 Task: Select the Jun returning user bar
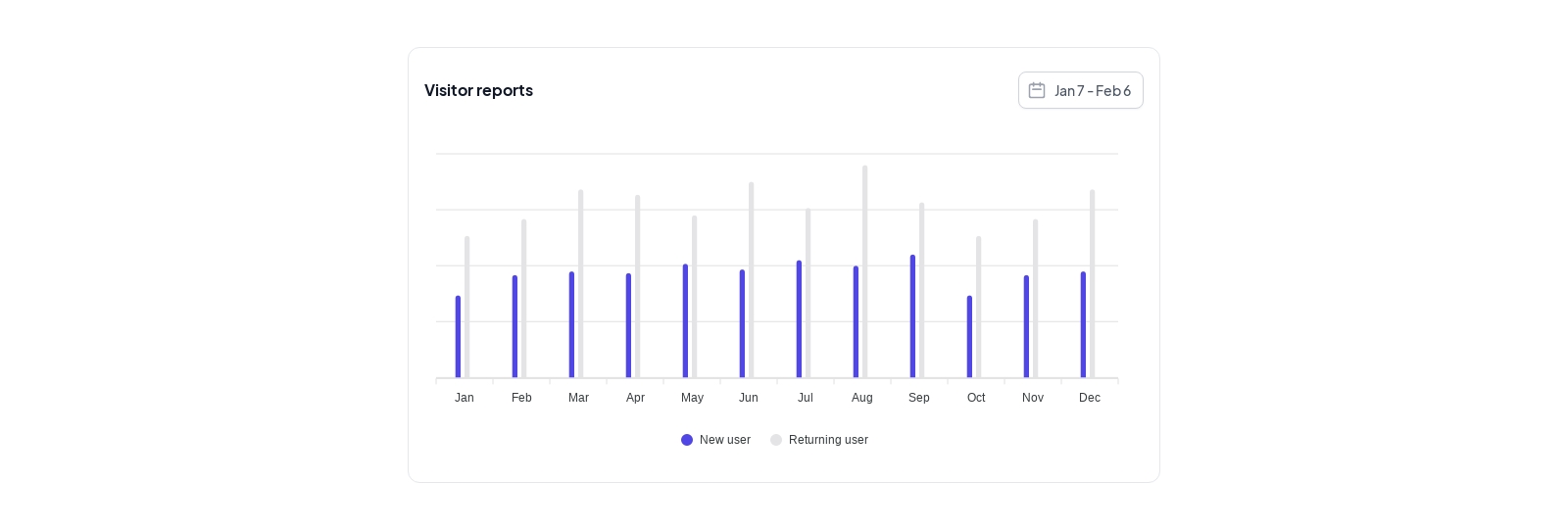pyautogui.click(x=752, y=280)
